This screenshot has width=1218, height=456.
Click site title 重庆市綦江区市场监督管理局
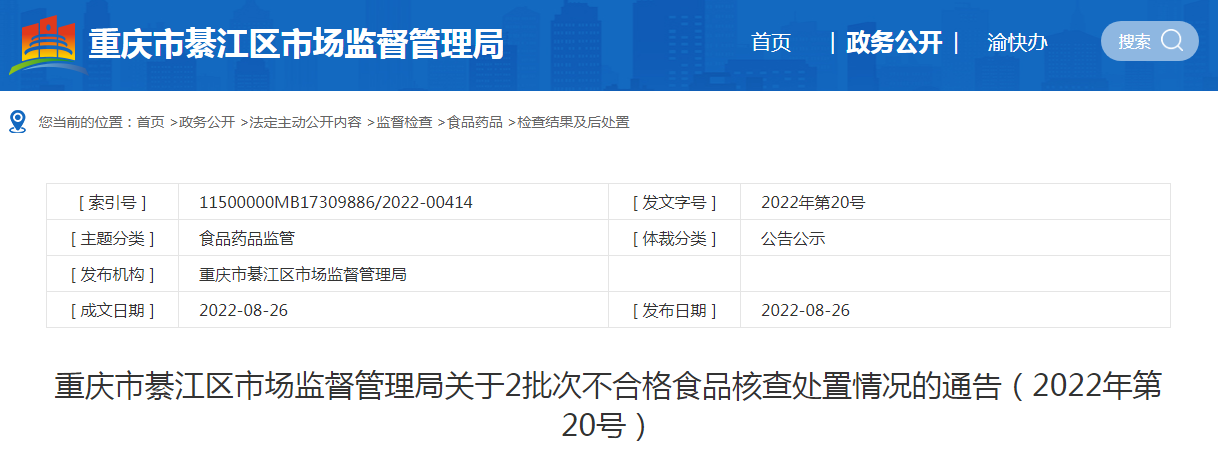click(297, 45)
